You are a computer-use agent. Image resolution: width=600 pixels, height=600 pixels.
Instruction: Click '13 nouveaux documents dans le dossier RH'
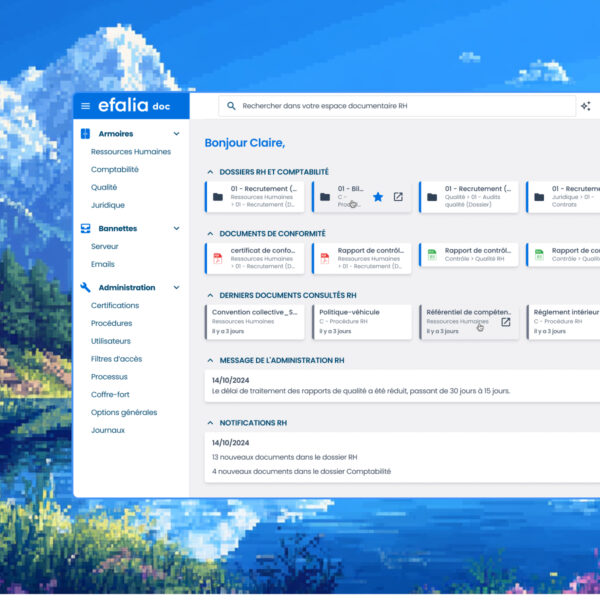[285, 457]
